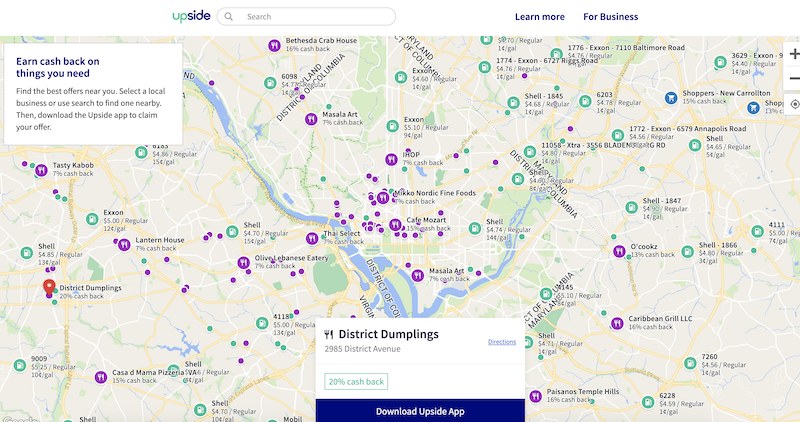Select the 9009 gas station marker
Image resolution: width=800 pixels, height=422 pixels.
[20, 365]
